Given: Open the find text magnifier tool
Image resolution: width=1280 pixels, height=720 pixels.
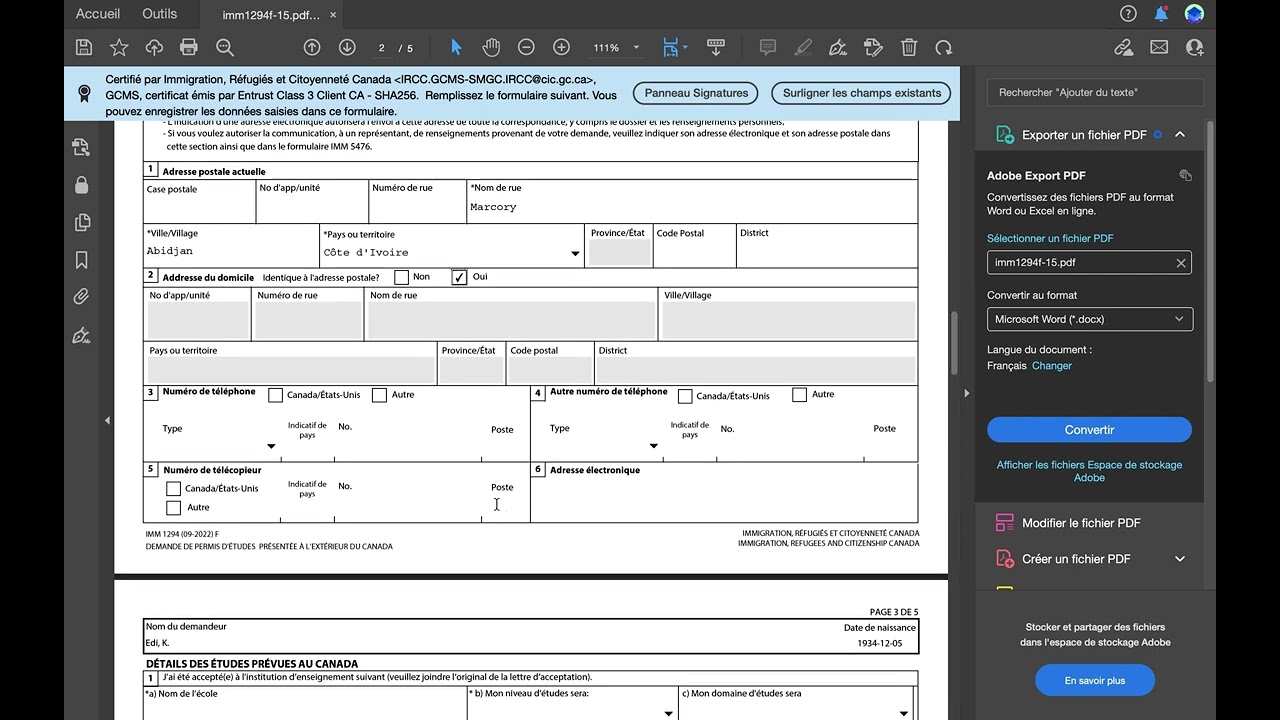Looking at the screenshot, I should 225,47.
